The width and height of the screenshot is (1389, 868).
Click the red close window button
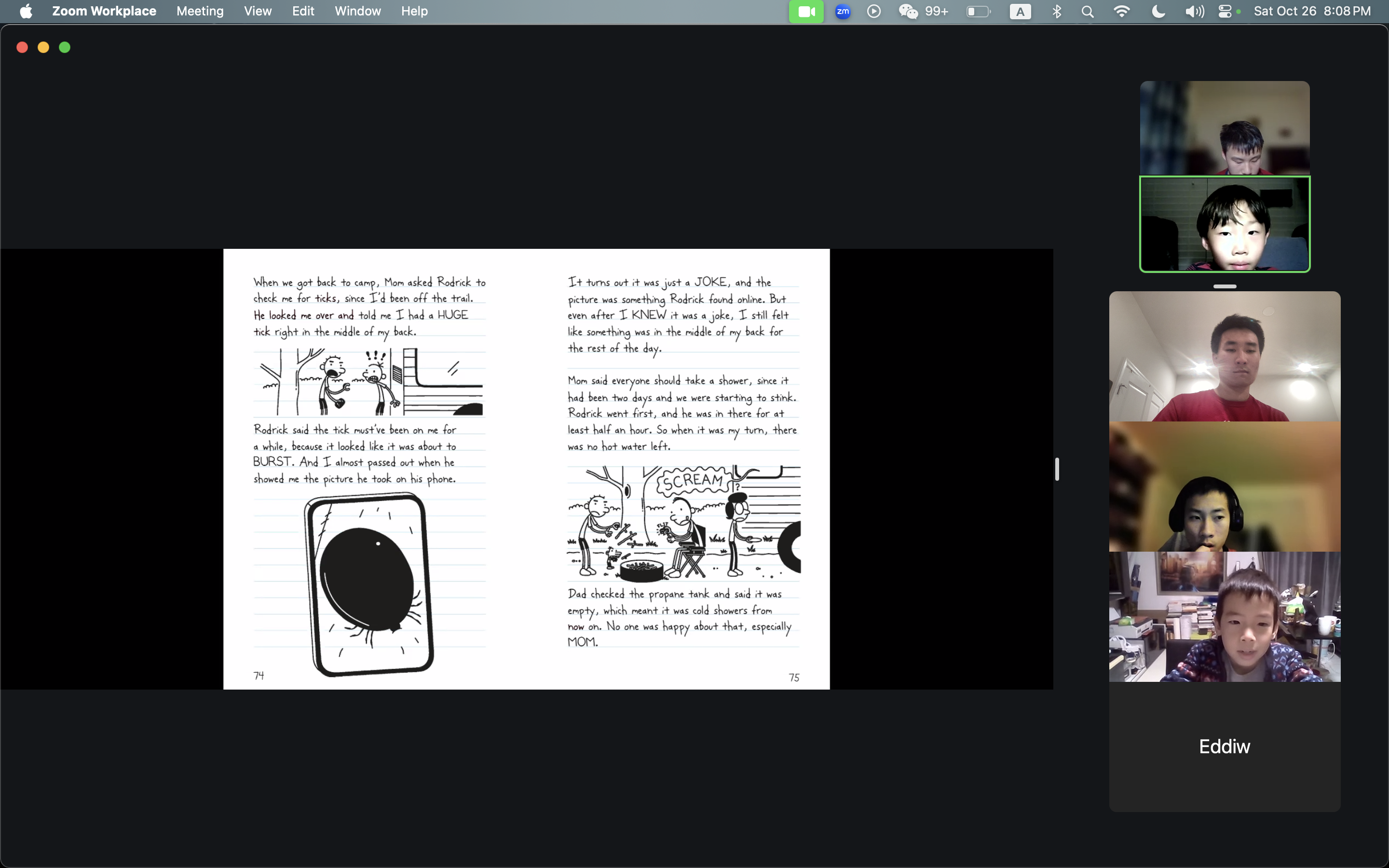[x=22, y=47]
